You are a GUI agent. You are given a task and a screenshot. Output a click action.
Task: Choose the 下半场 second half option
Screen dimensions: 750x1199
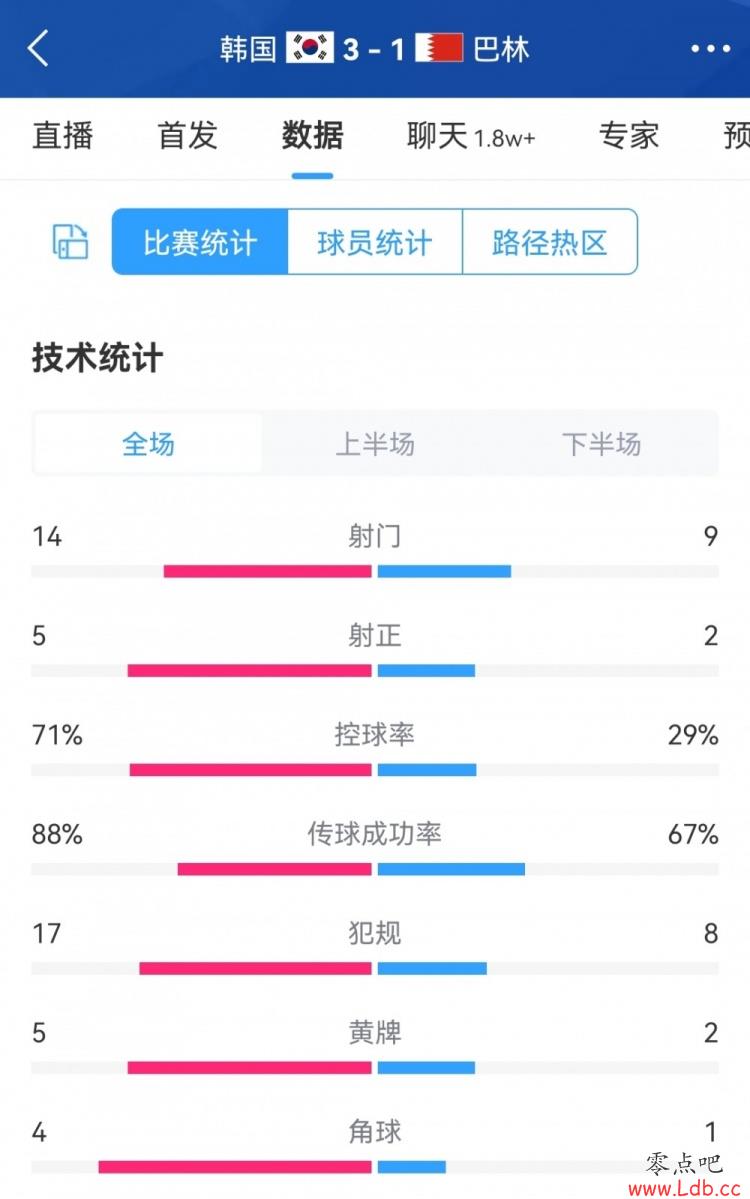coord(602,444)
